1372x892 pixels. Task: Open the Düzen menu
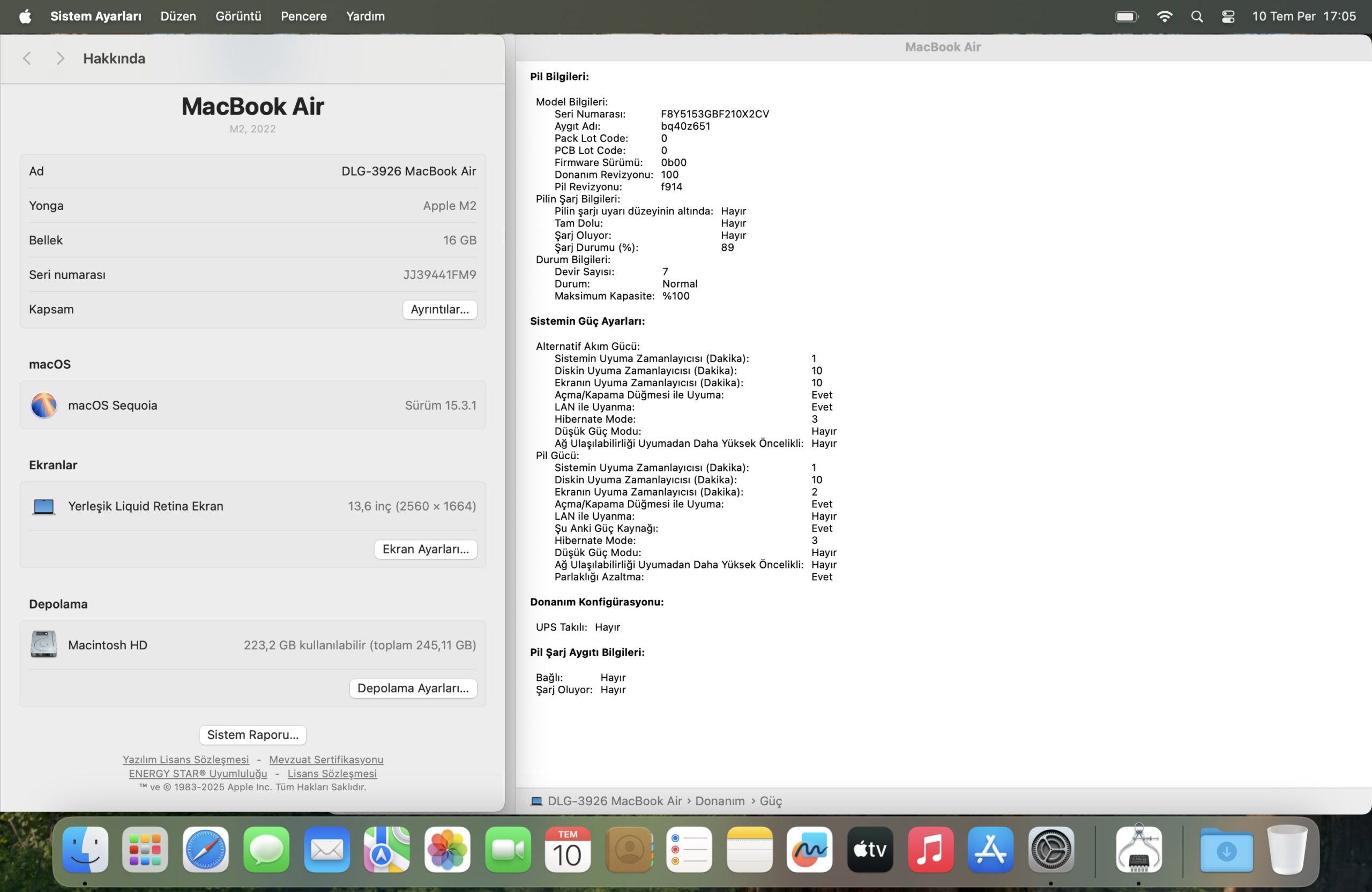click(178, 16)
